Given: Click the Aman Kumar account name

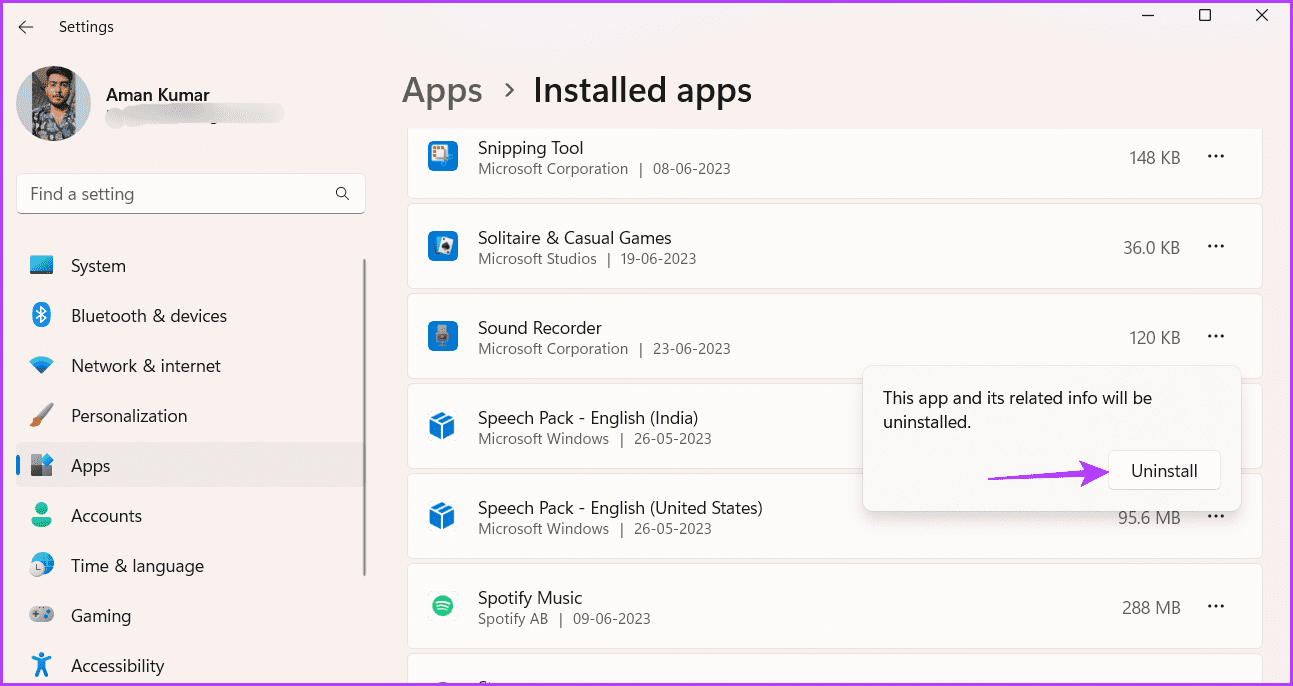Looking at the screenshot, I should (x=158, y=95).
